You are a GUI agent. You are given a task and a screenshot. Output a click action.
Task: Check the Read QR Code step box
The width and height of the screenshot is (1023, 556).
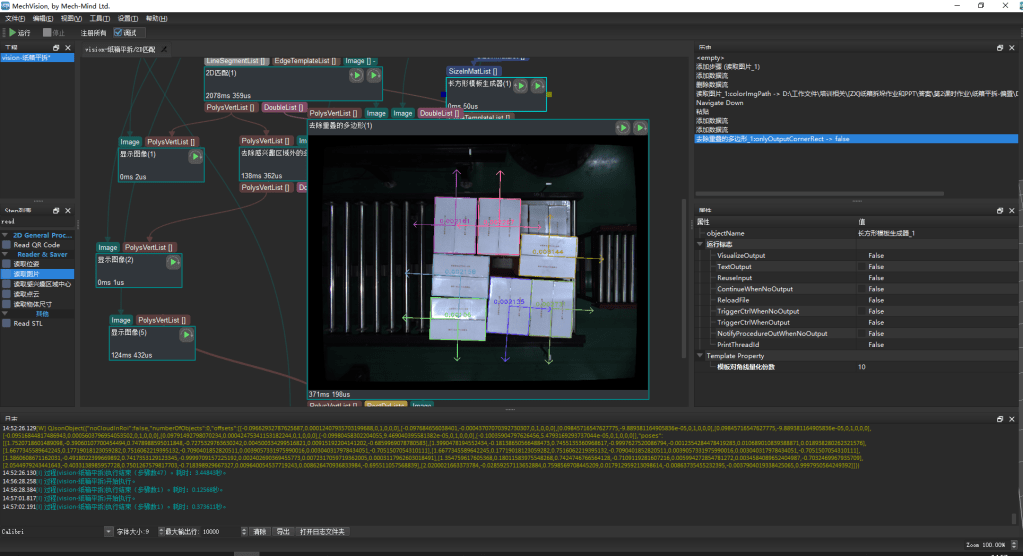point(8,245)
